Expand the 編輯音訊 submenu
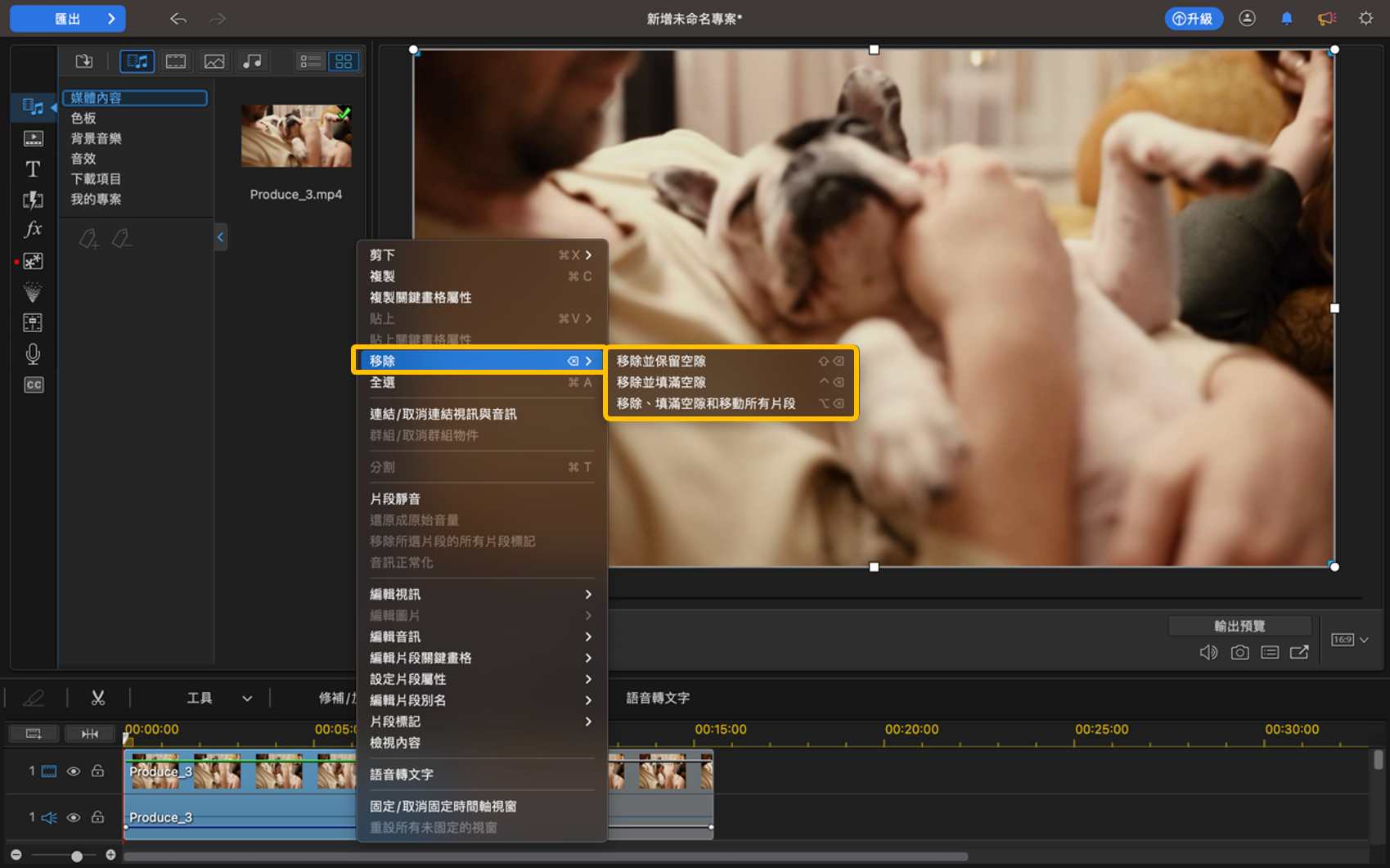The width and height of the screenshot is (1390, 868). click(482, 636)
